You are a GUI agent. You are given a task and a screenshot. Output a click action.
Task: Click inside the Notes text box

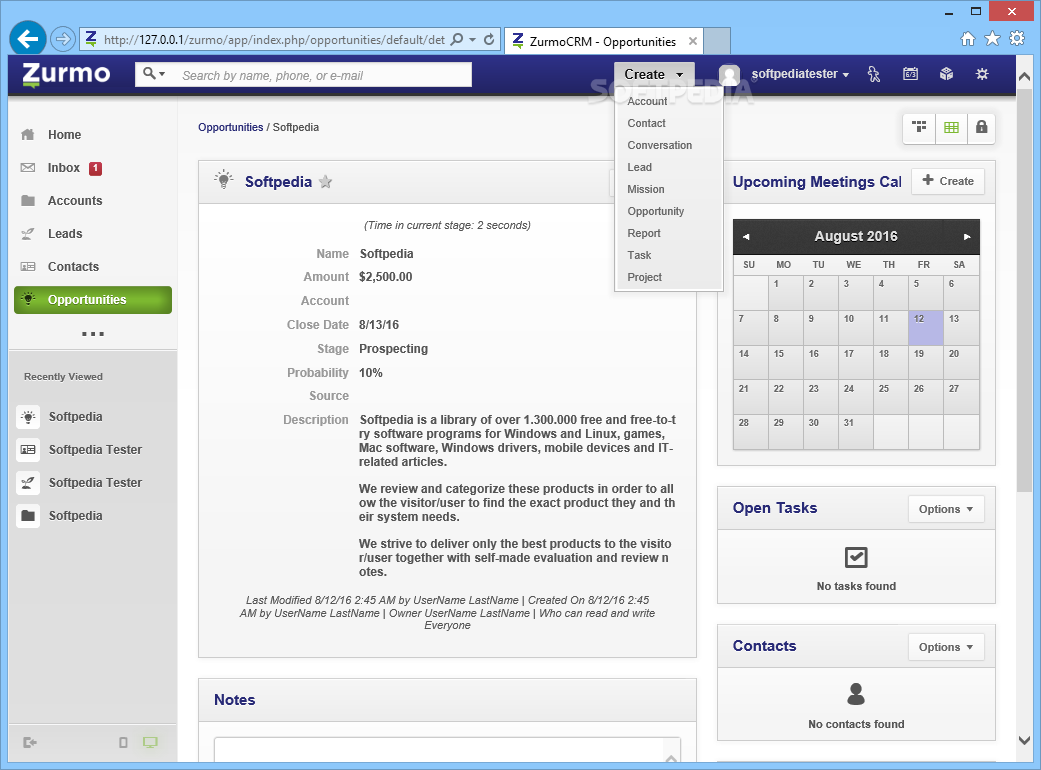tap(447, 749)
